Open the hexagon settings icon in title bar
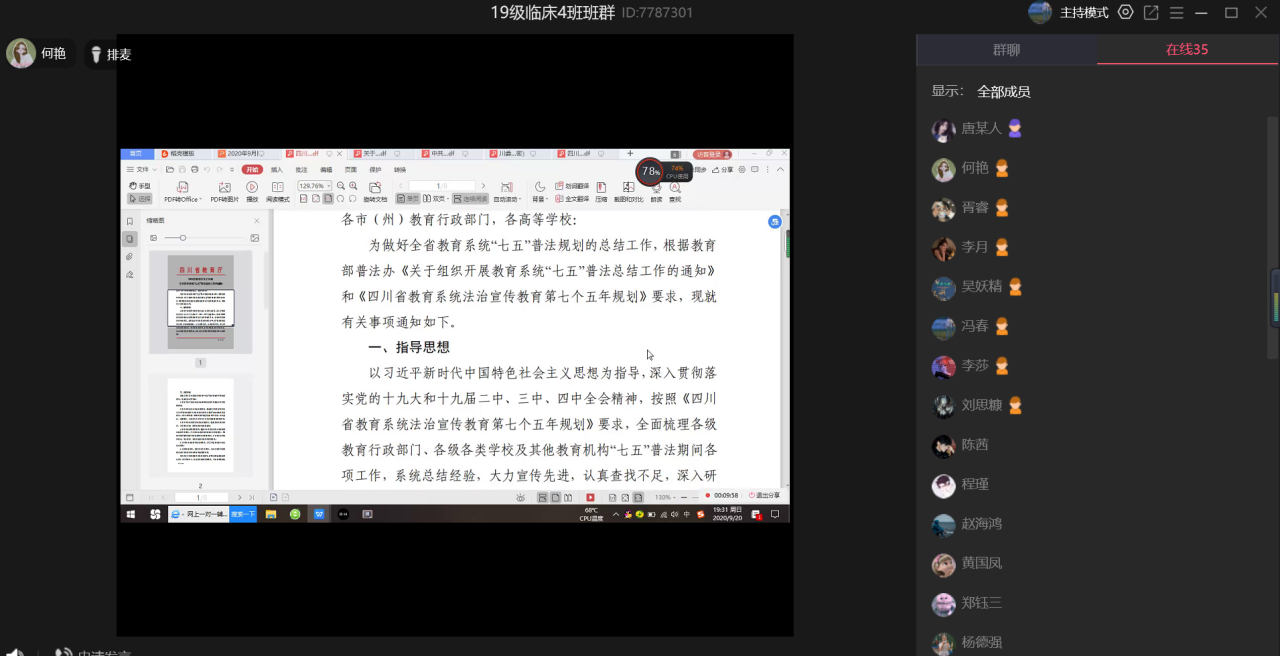 click(1126, 12)
